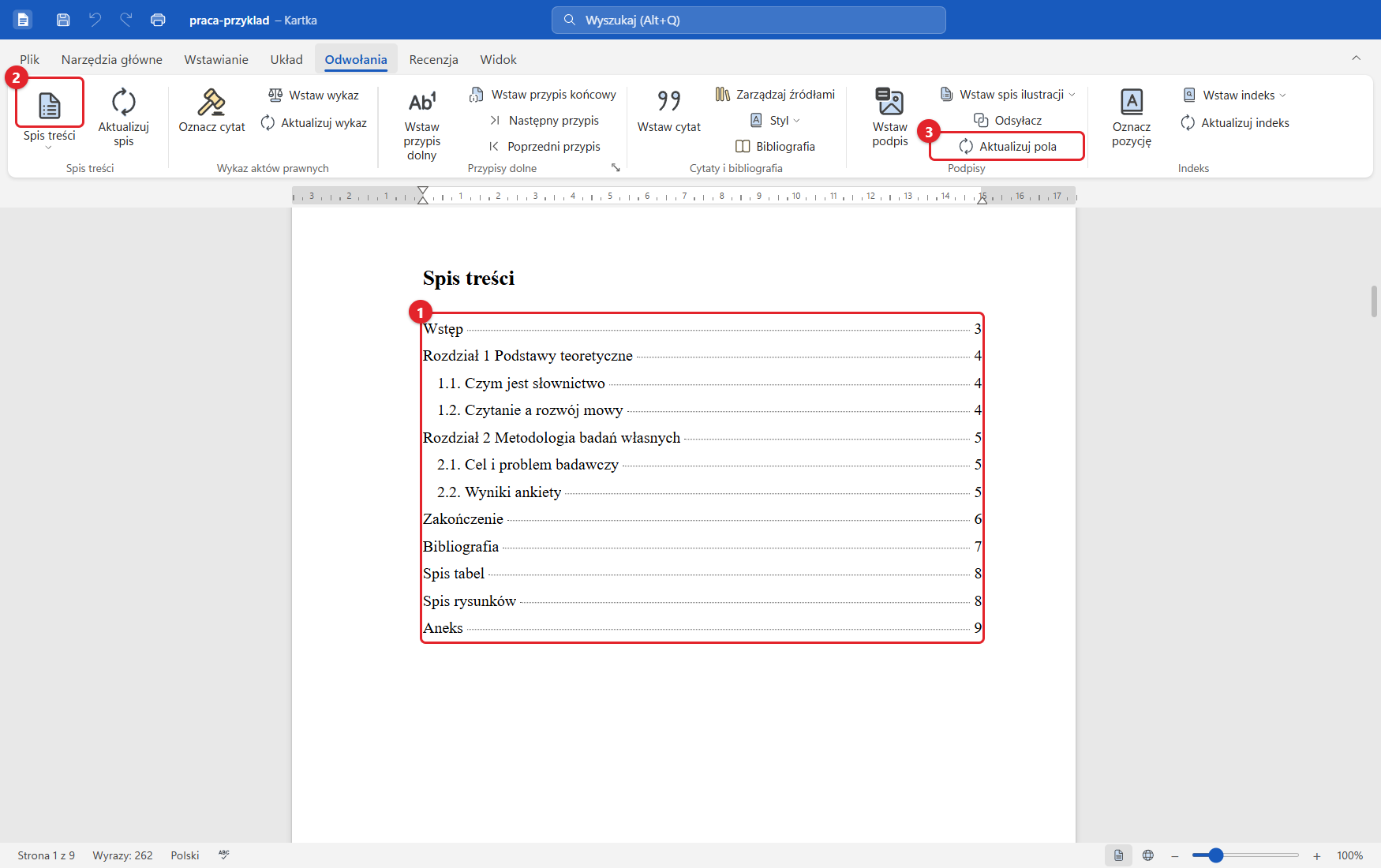Open Przypisy dolne dialog launcher arrow
This screenshot has height=868, width=1381.
point(616,167)
